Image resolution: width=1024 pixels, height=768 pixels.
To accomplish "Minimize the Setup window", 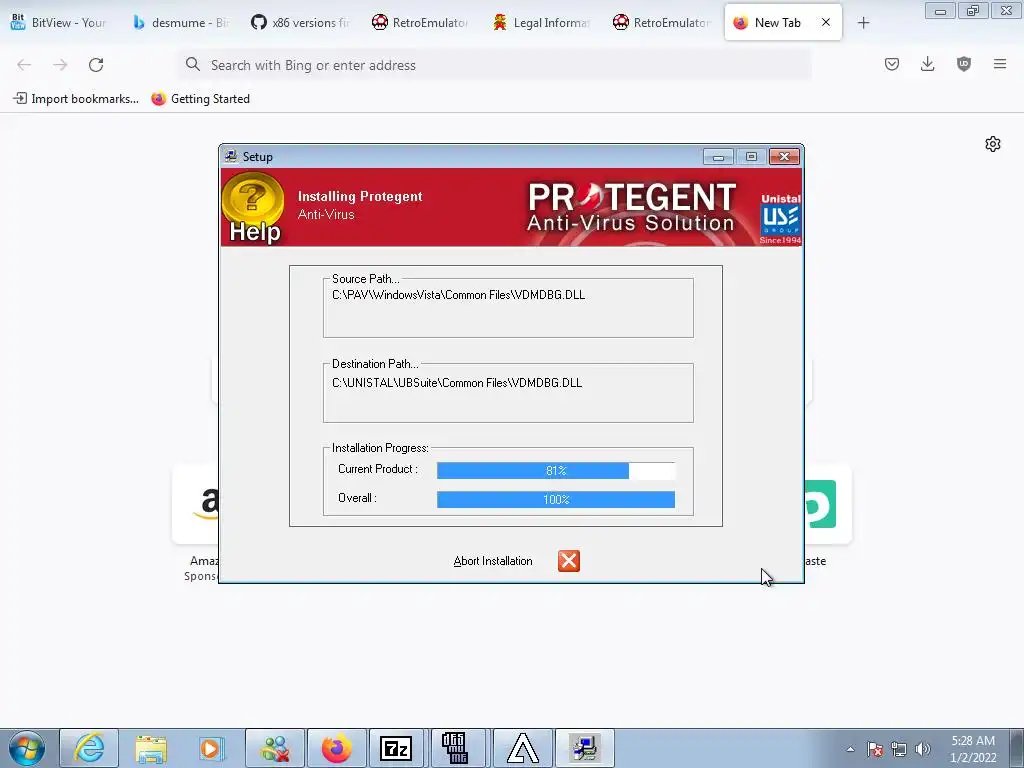I will tap(718, 157).
